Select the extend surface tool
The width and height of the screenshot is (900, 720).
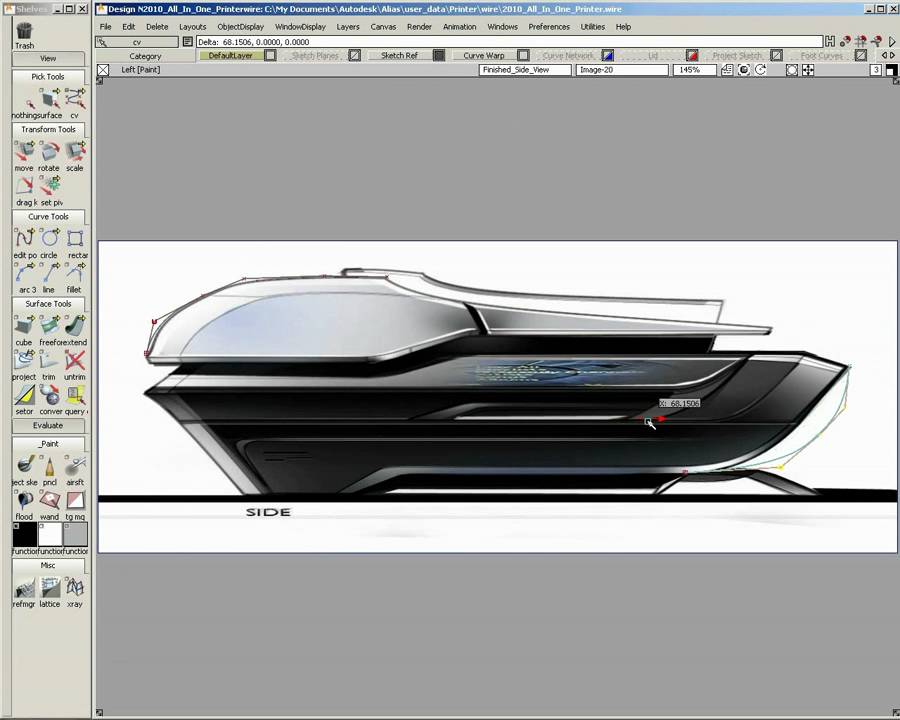coord(75,326)
